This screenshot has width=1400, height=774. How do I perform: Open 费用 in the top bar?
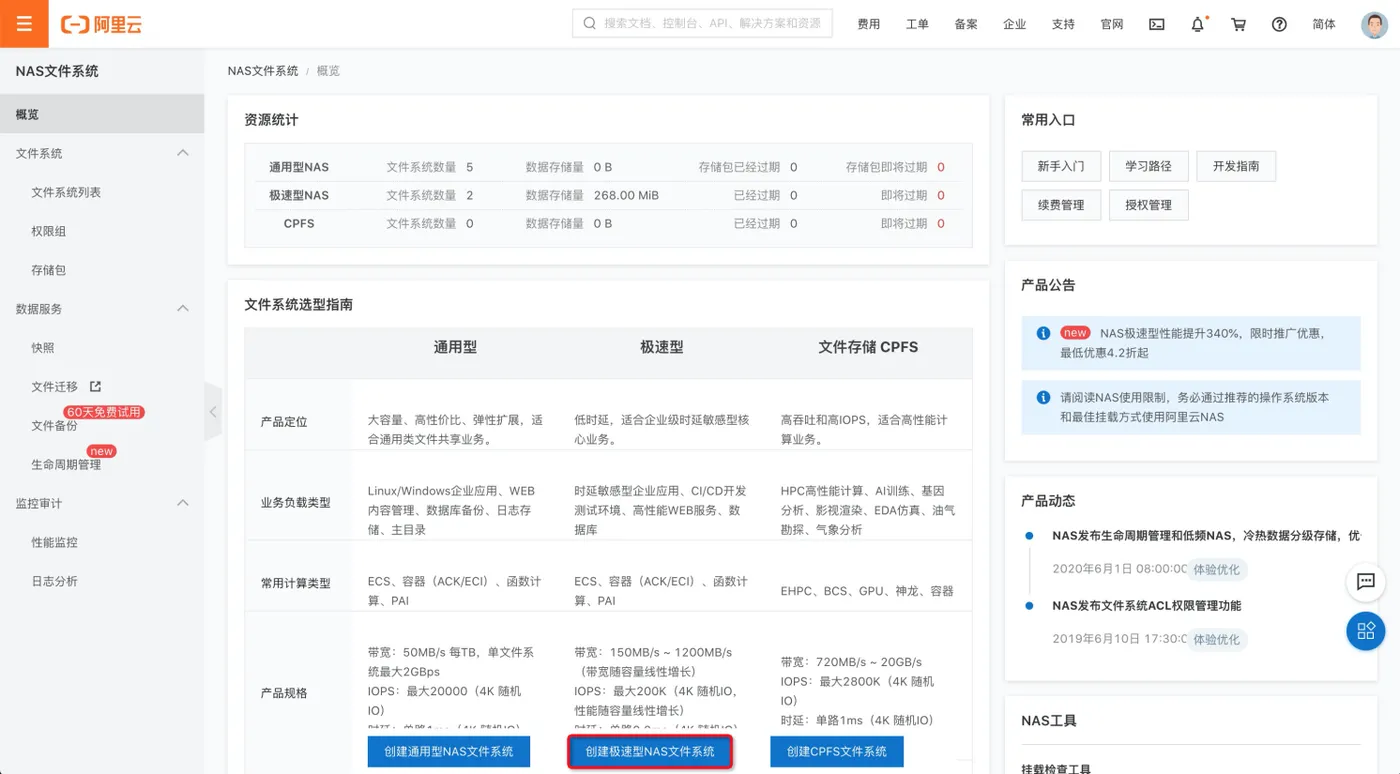tap(869, 24)
